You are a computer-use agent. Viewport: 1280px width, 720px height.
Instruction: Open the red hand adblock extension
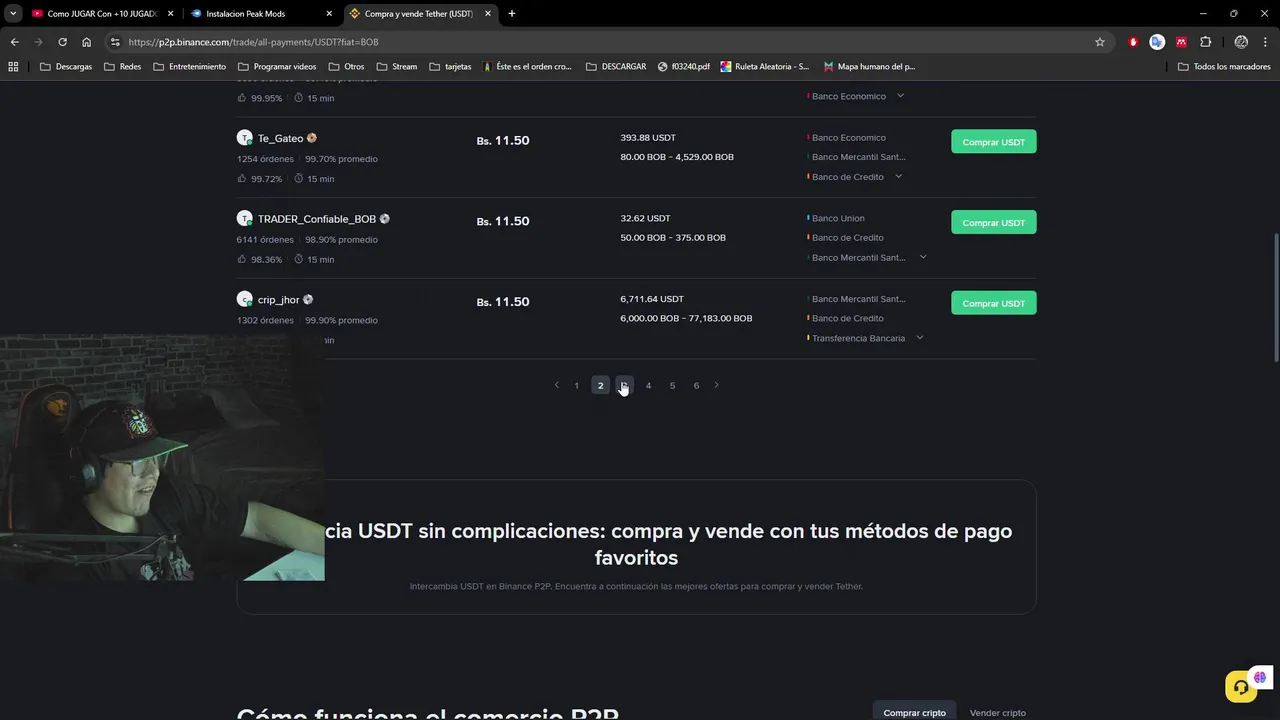click(1133, 42)
